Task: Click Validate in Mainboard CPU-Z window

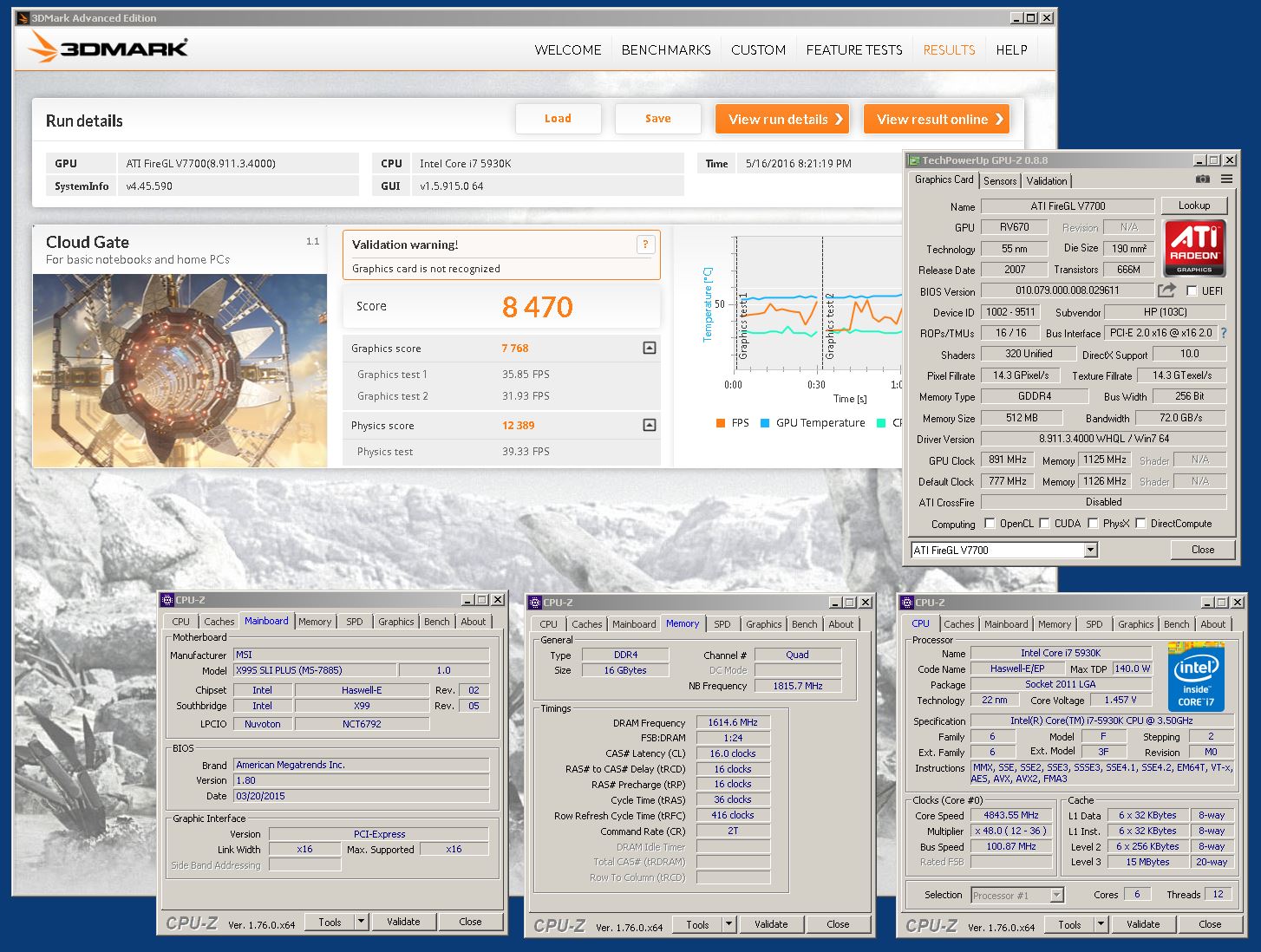Action: (403, 922)
